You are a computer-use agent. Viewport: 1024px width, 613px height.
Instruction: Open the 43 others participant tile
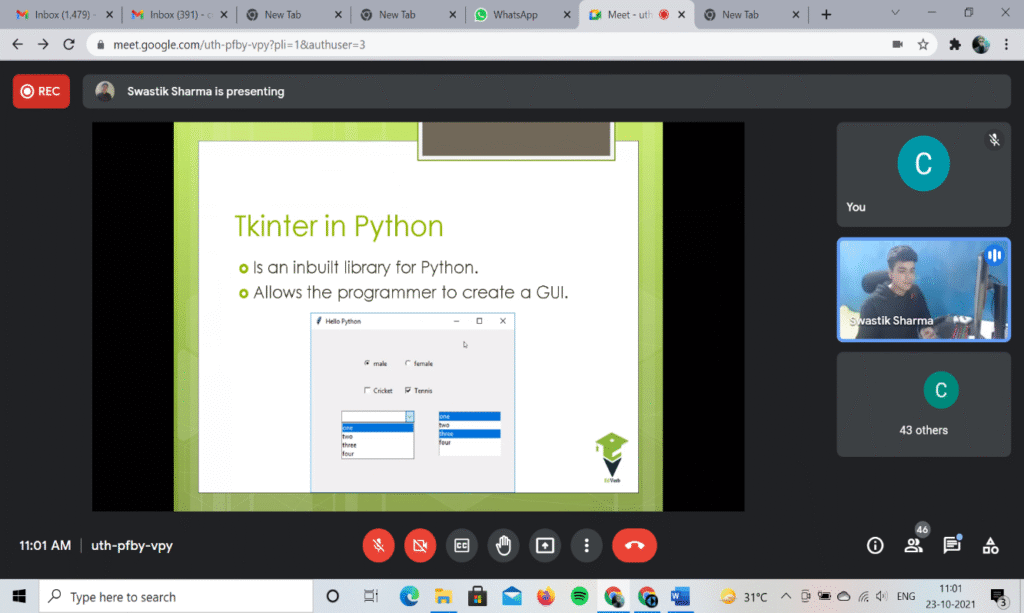coord(923,404)
